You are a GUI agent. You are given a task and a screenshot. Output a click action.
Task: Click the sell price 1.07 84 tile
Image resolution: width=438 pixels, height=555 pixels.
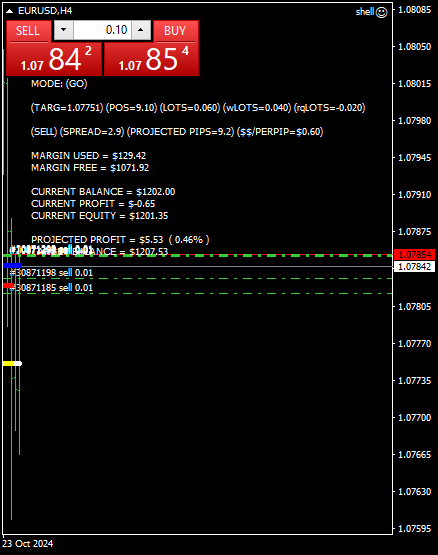tap(54, 59)
